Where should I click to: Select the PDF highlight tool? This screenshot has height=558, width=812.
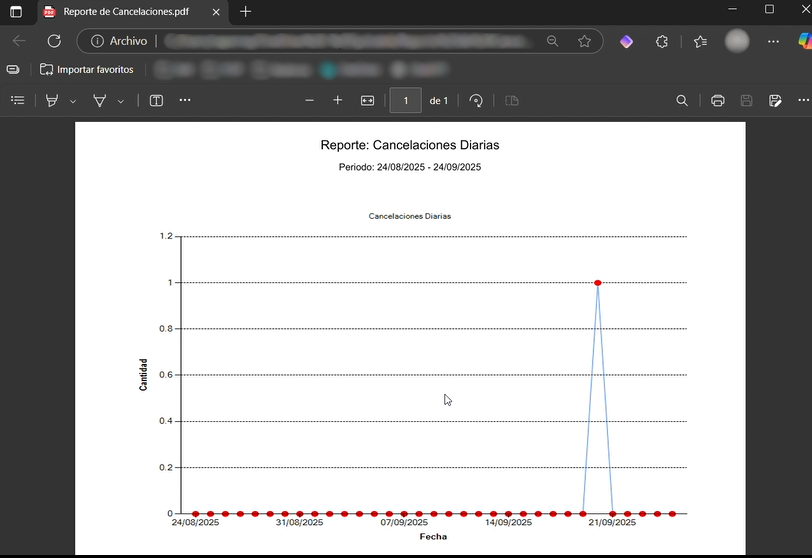53,101
